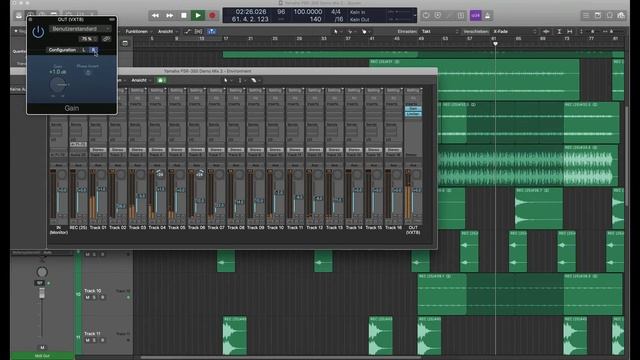Open the Funktionen menu in the tracks area
The image size is (640, 360).
[138, 31]
